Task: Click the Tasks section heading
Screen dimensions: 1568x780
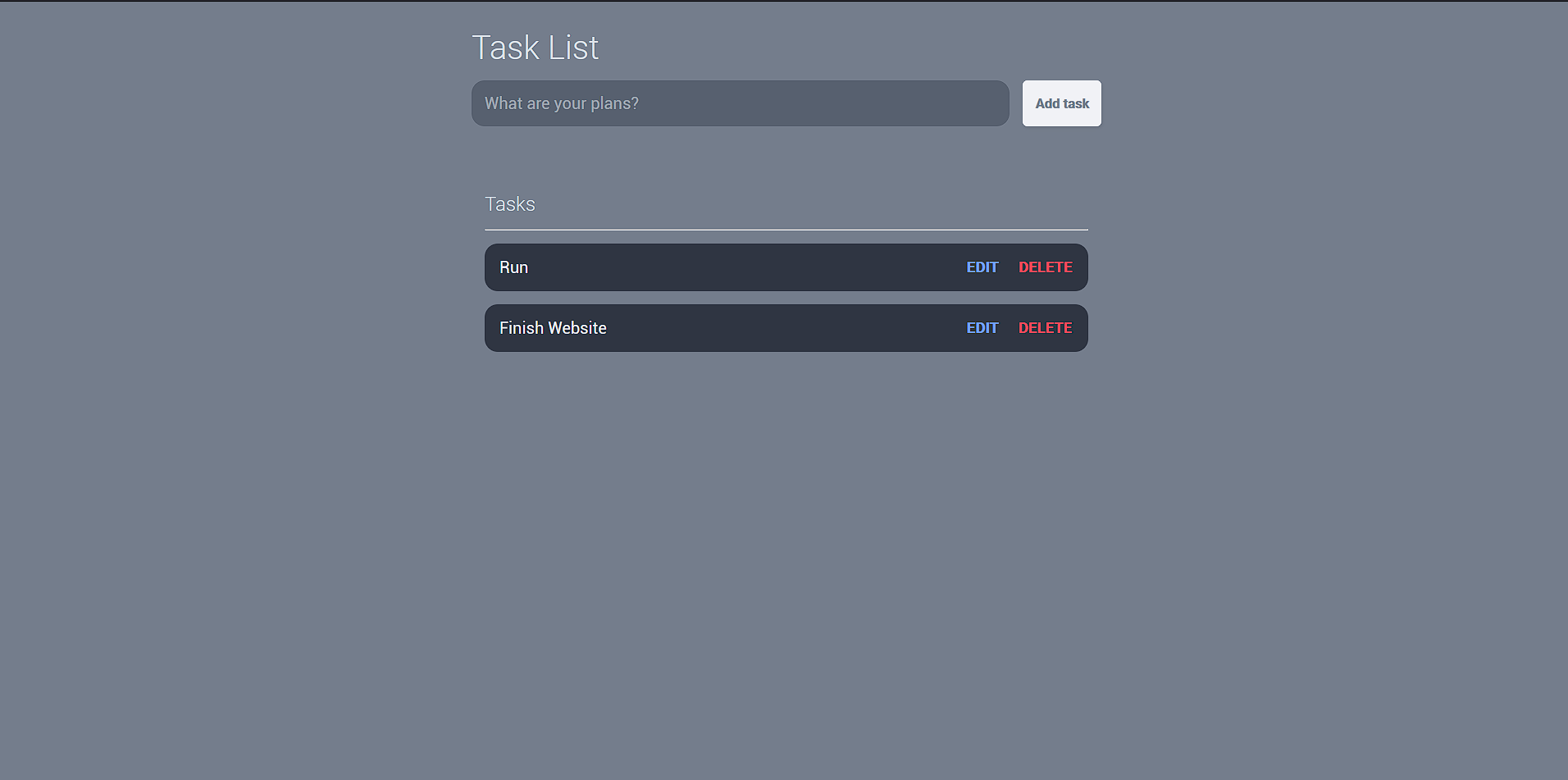Action: point(509,204)
